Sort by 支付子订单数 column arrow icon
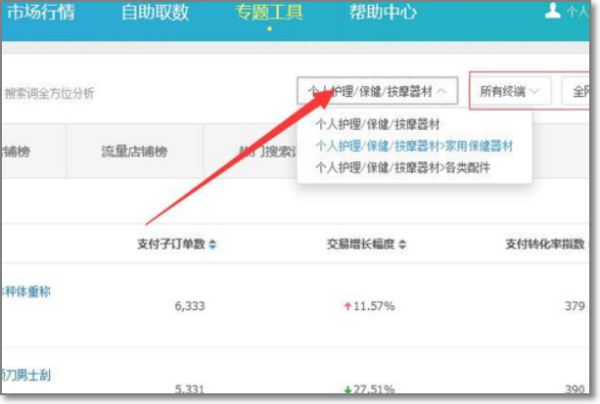 coord(212,244)
